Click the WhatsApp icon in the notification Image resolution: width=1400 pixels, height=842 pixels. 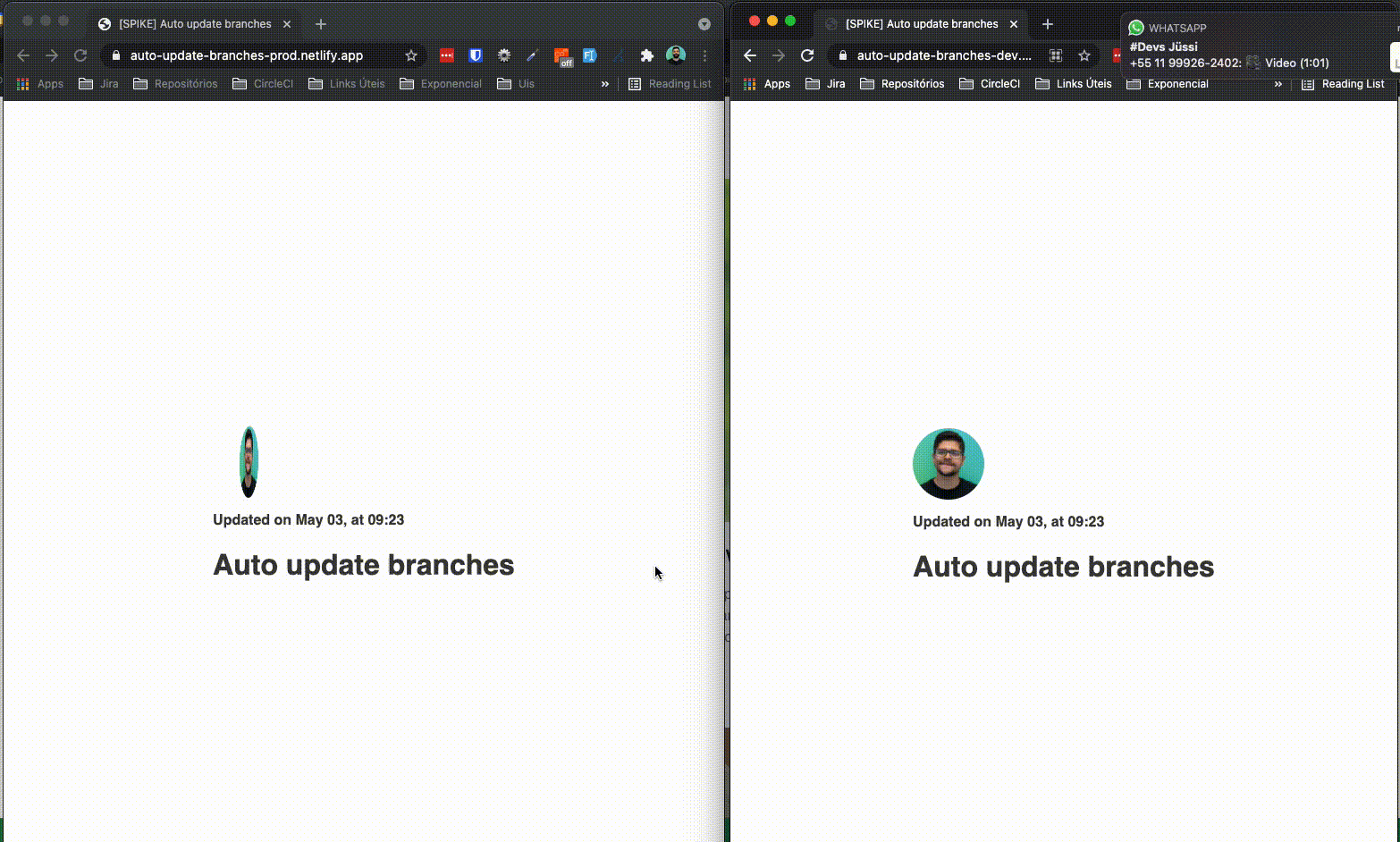pyautogui.click(x=1136, y=28)
